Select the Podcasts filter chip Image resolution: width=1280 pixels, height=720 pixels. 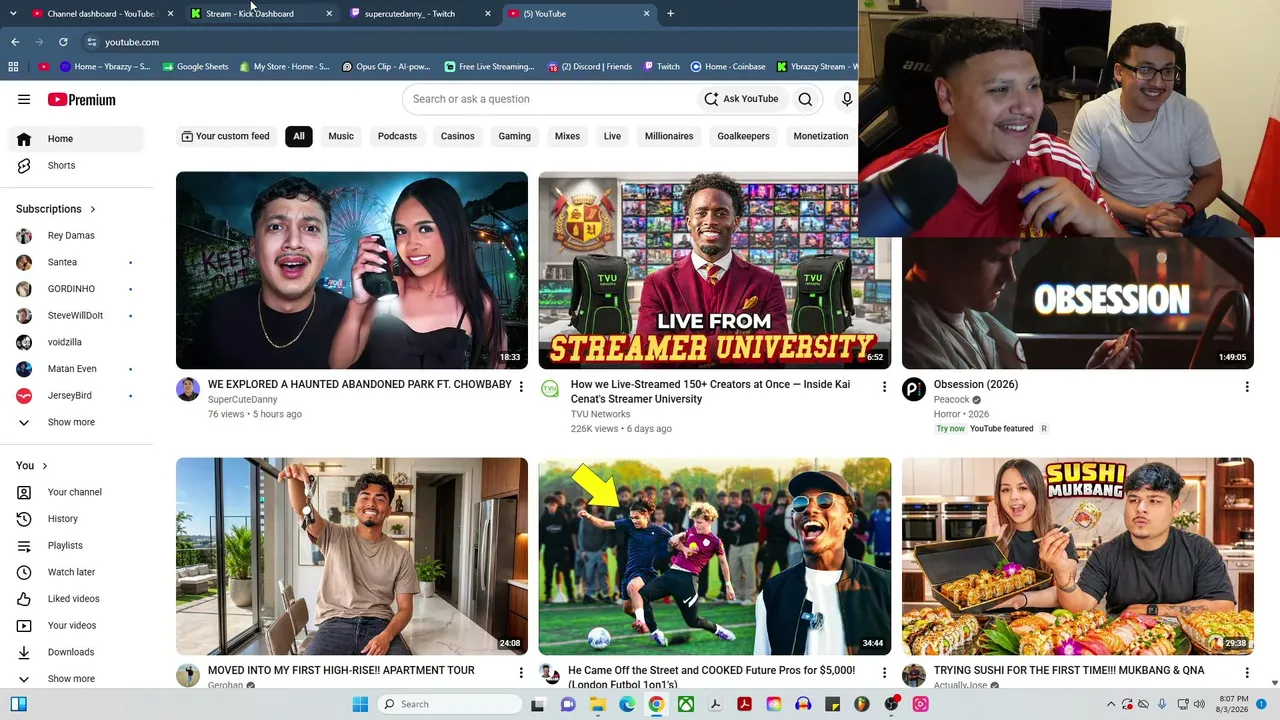click(x=397, y=136)
